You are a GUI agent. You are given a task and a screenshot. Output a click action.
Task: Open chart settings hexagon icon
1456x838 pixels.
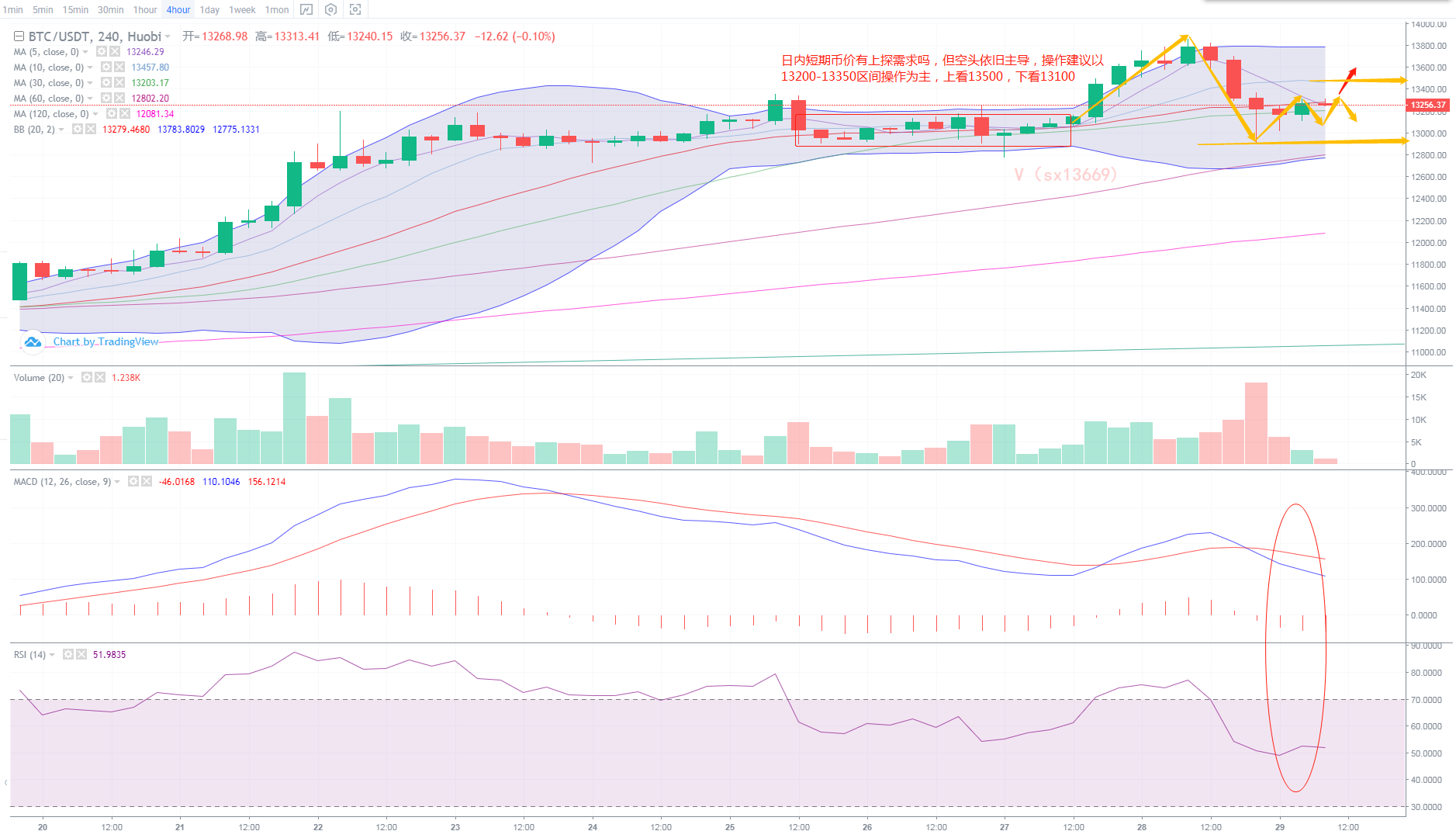330,10
